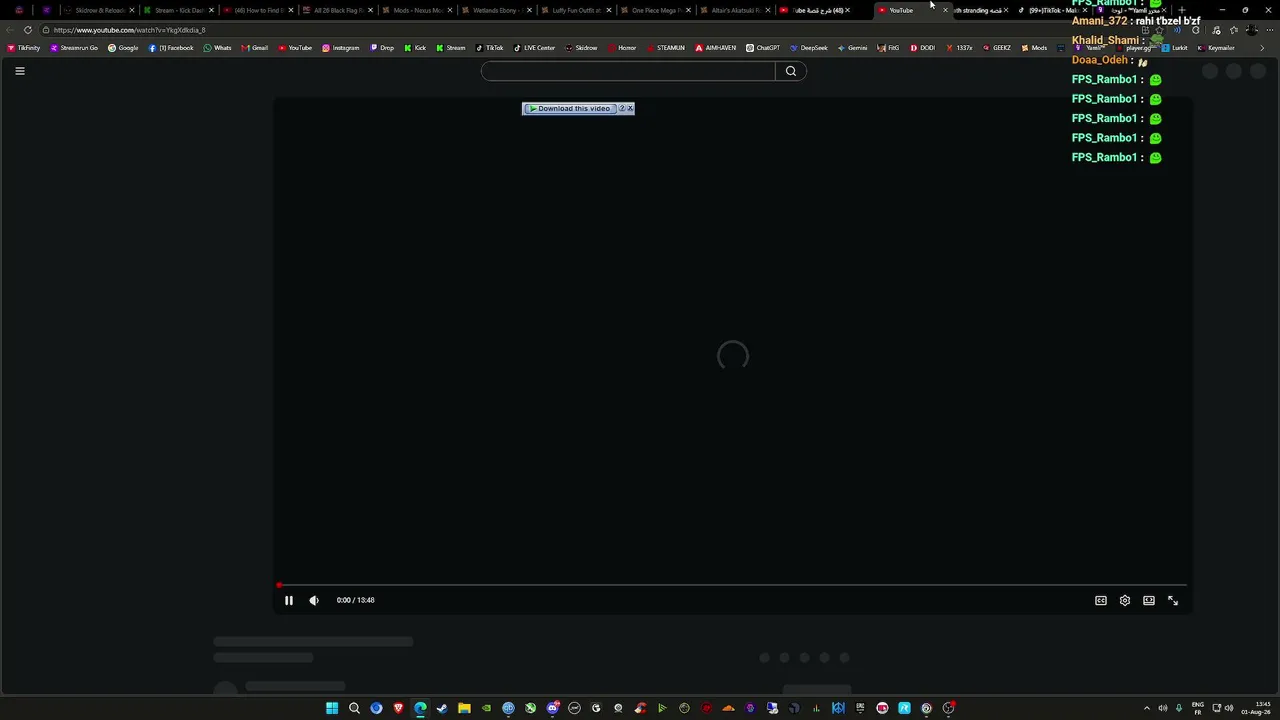Open the Windows Start menu
Screen dimensions: 1280x720
(x=332, y=708)
